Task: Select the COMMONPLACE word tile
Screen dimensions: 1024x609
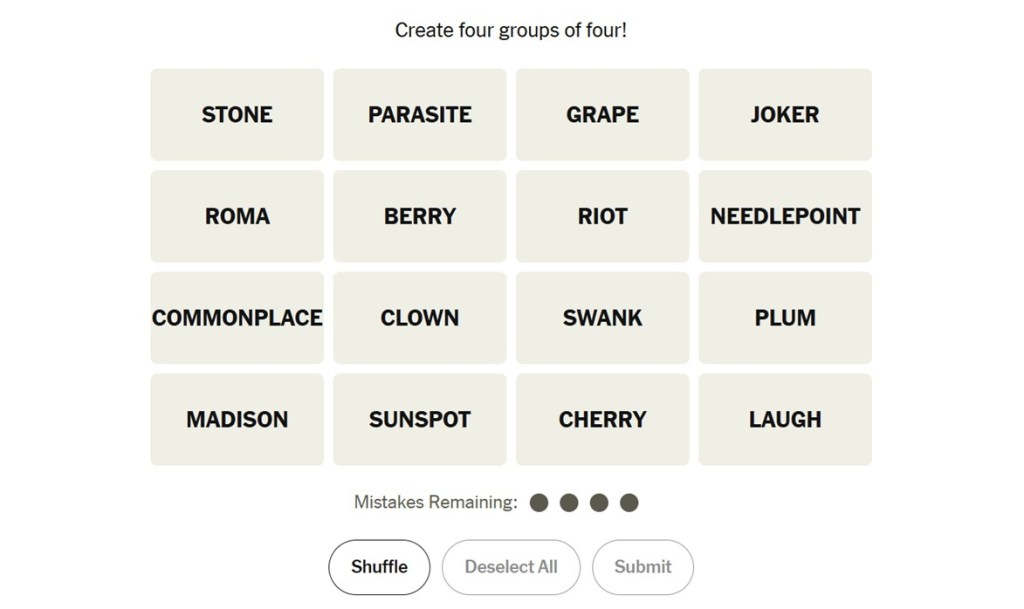Action: [x=237, y=318]
